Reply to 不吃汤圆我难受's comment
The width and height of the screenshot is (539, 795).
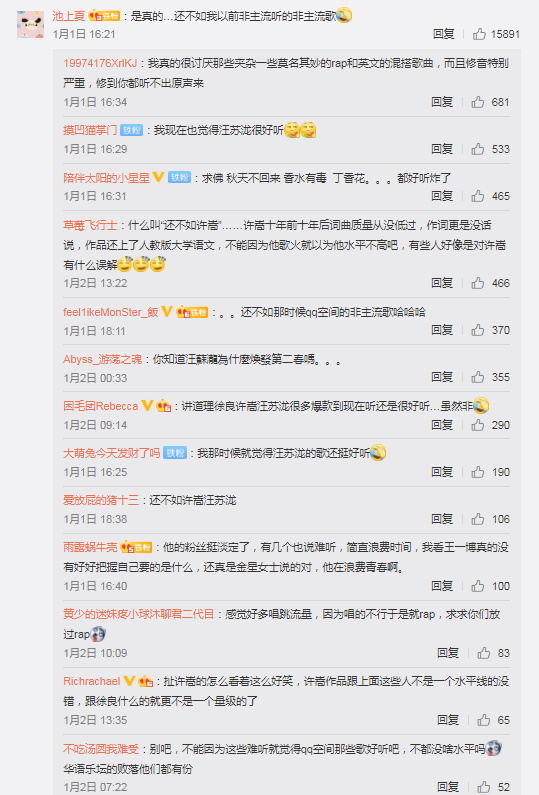click(x=448, y=786)
